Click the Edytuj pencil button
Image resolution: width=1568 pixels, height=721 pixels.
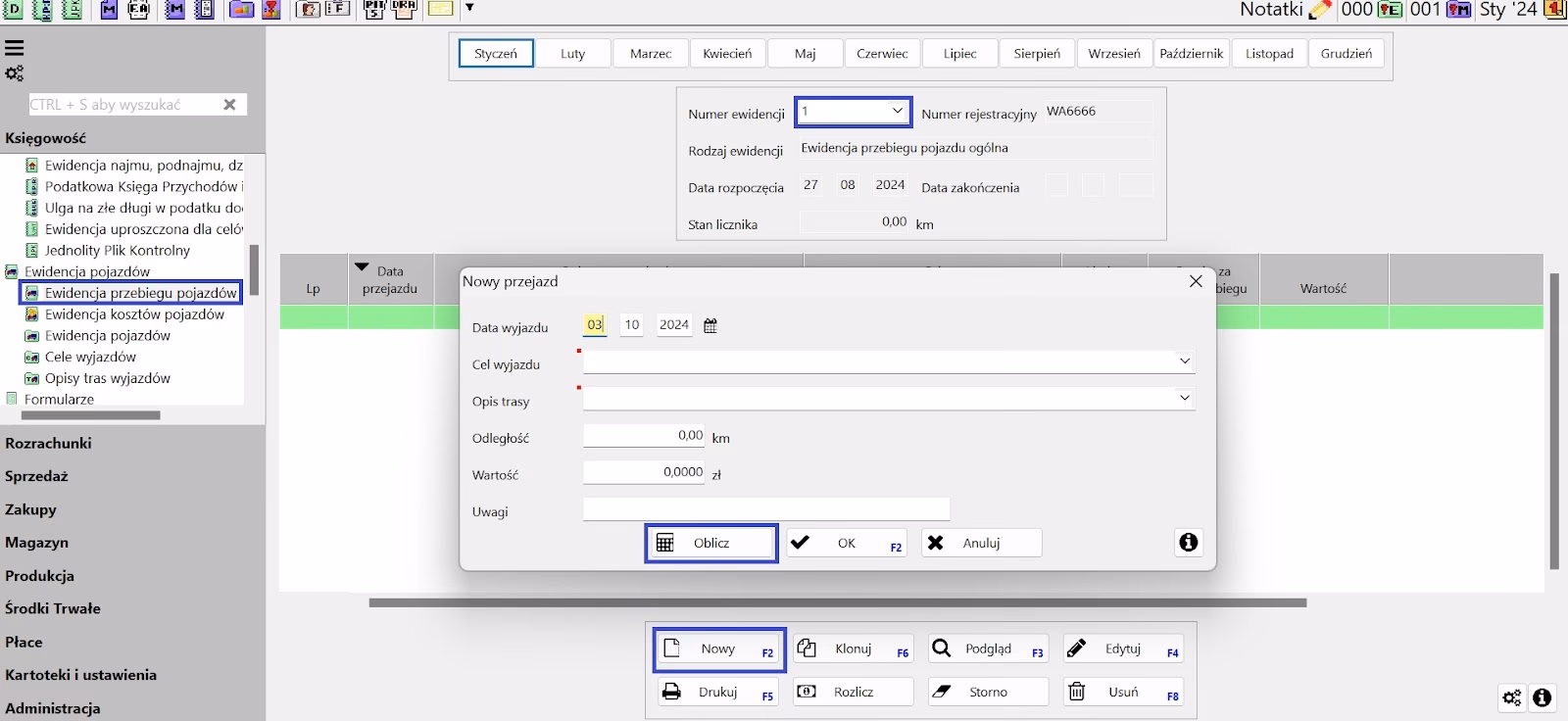coord(1123,649)
